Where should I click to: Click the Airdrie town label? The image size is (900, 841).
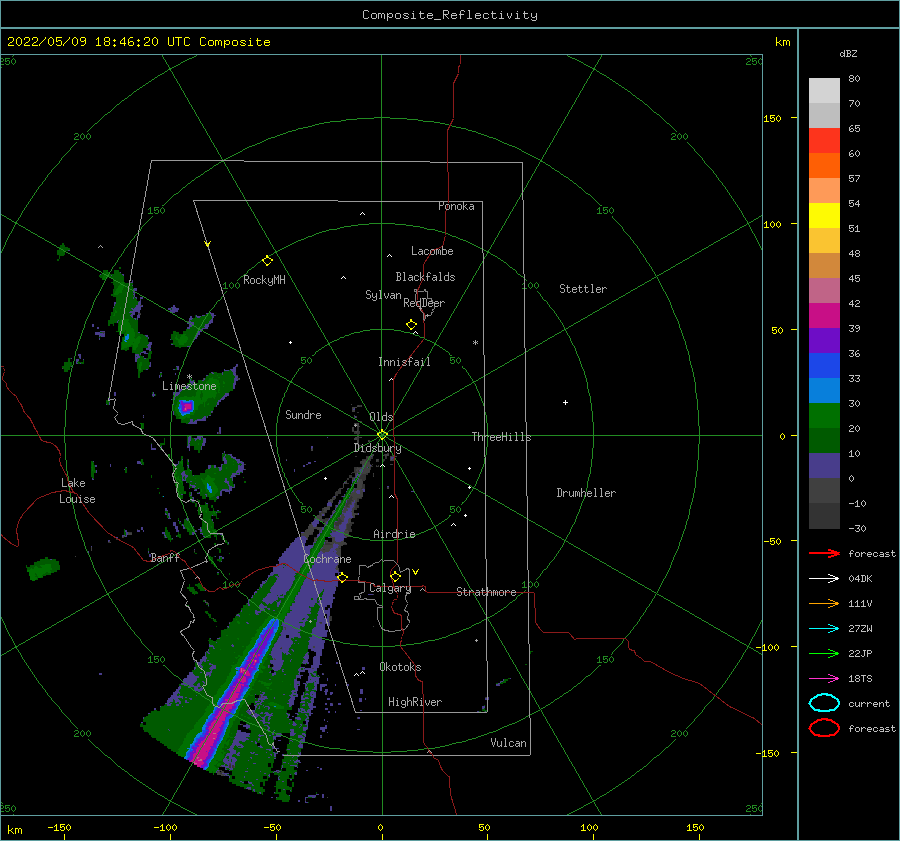pyautogui.click(x=394, y=534)
